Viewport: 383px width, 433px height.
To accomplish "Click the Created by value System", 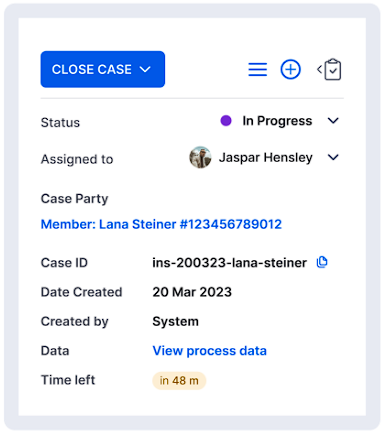I will 175,322.
